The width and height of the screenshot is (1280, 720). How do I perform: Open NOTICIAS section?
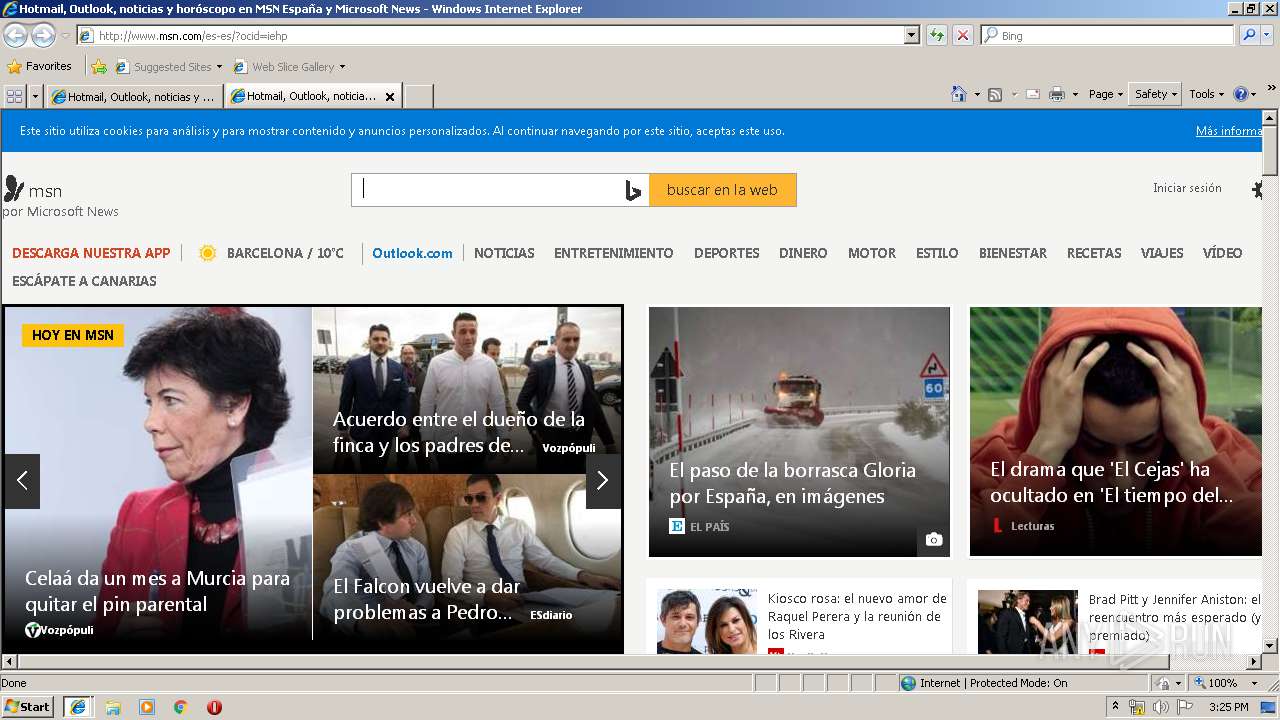[x=504, y=253]
